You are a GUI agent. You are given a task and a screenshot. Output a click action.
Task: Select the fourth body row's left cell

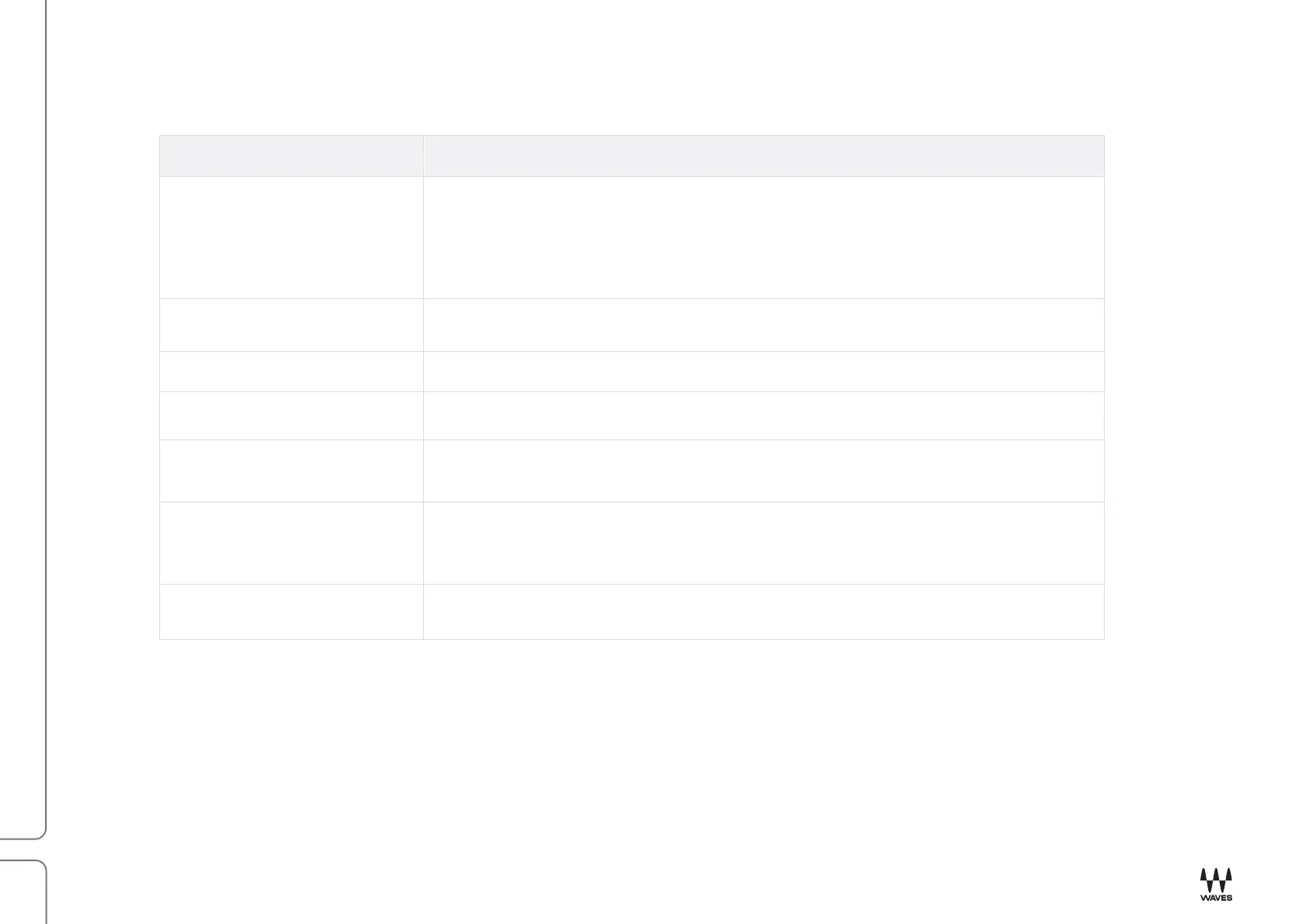[x=291, y=416]
